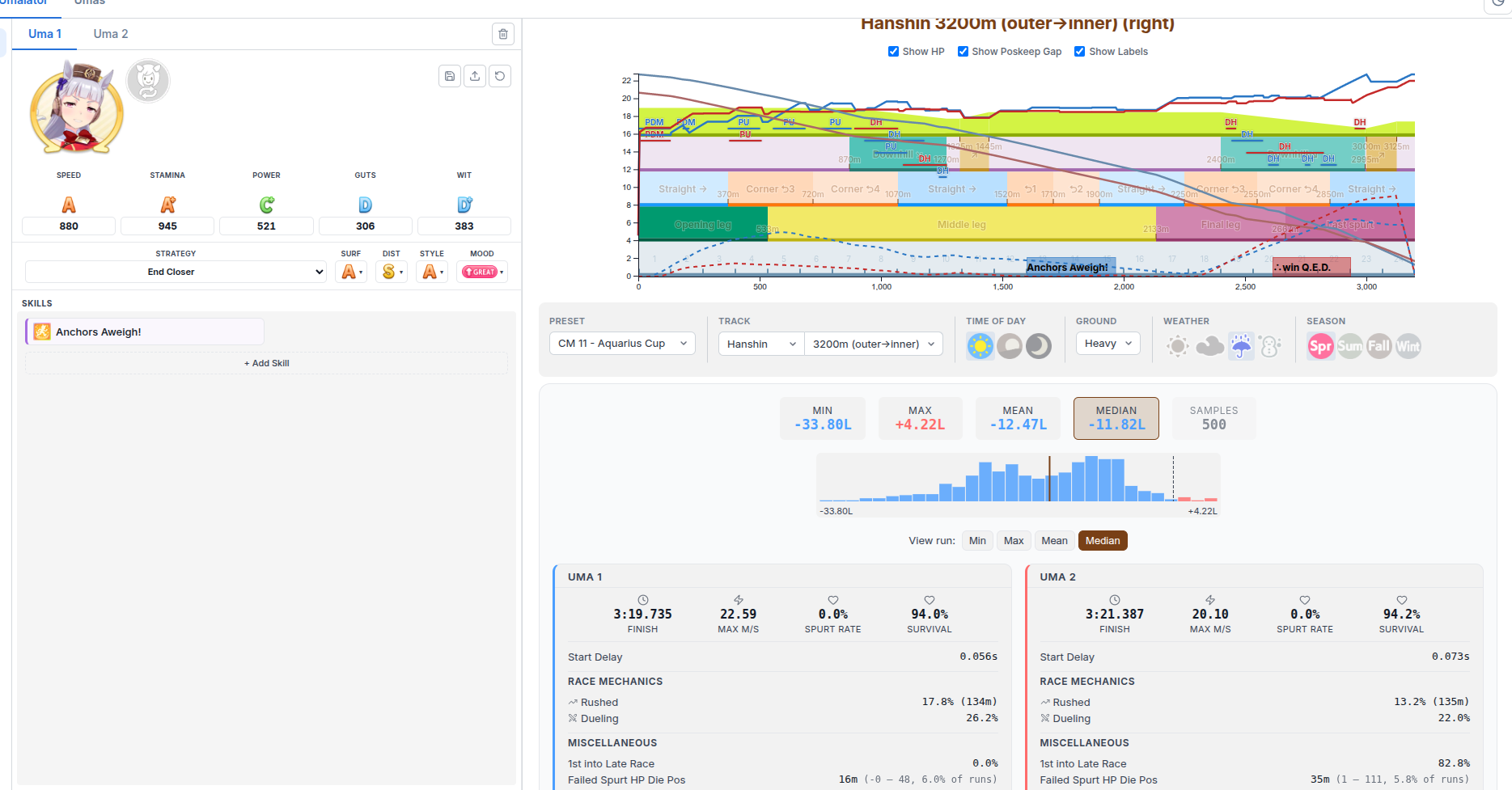
Task: Select the MEAN -12.47L stat card
Action: click(1018, 418)
